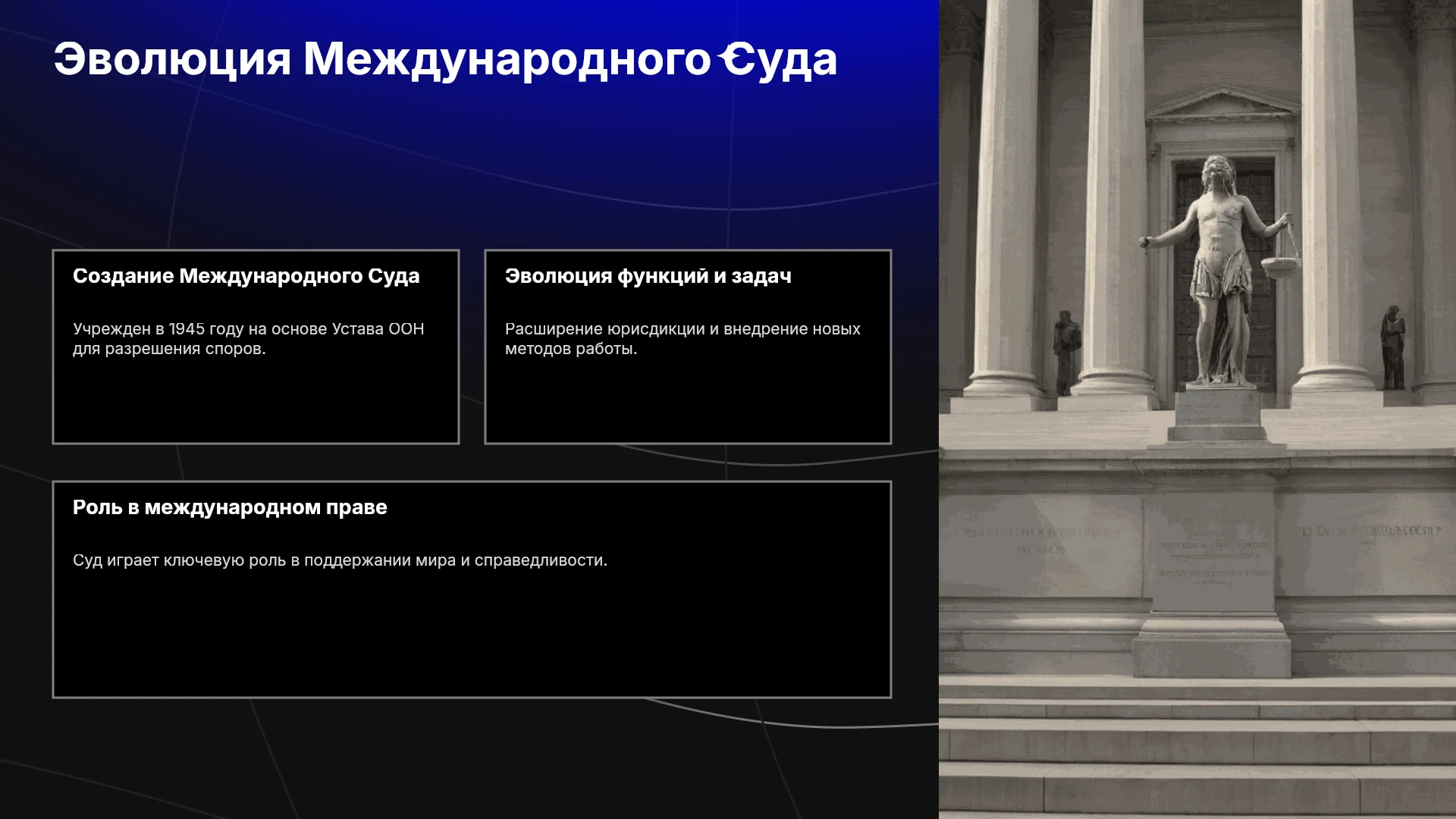1456x819 pixels.
Task: Click the Суд играет ключевую роль sentence
Action: (x=340, y=560)
